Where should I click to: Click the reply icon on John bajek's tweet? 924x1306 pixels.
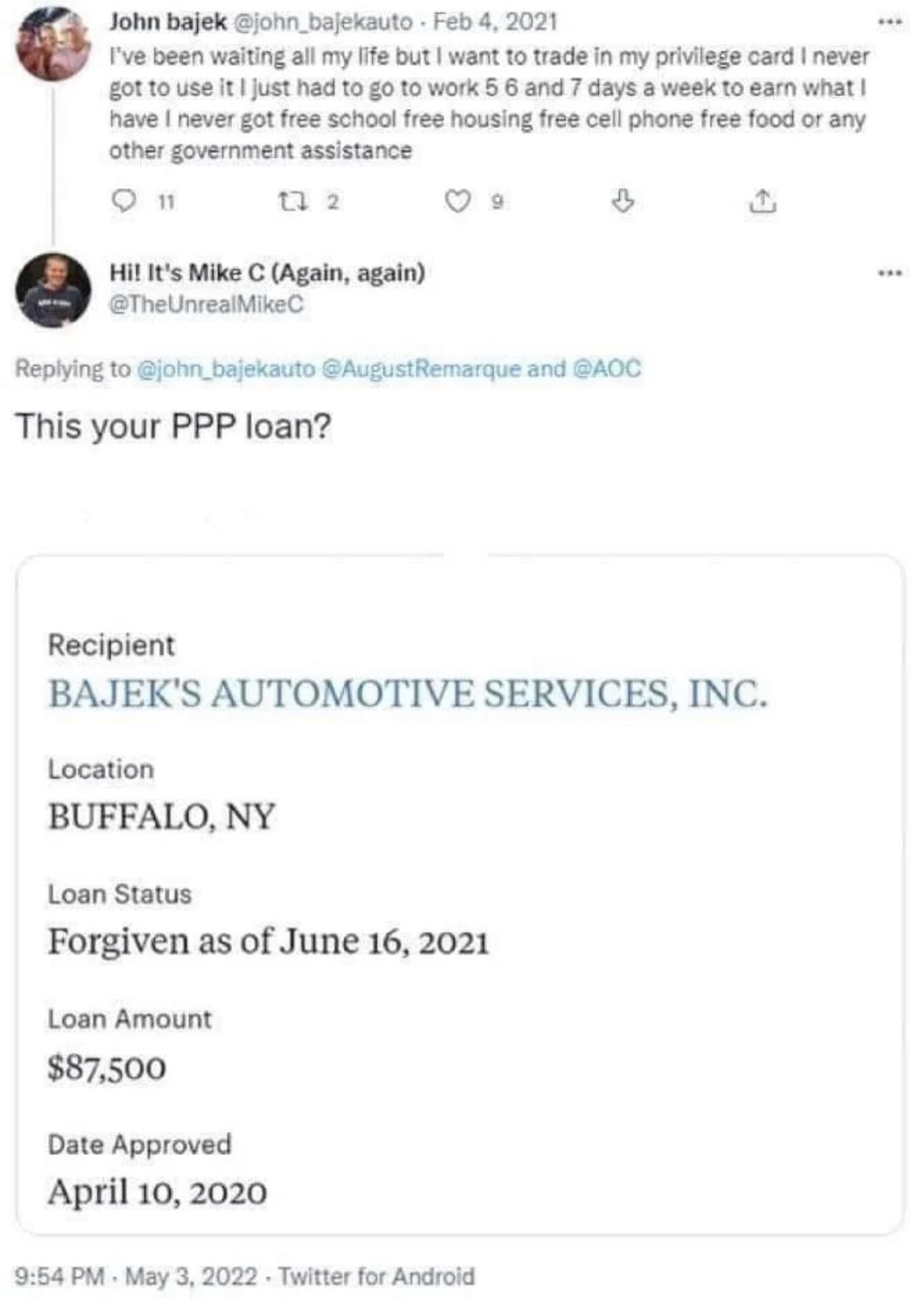[123, 201]
